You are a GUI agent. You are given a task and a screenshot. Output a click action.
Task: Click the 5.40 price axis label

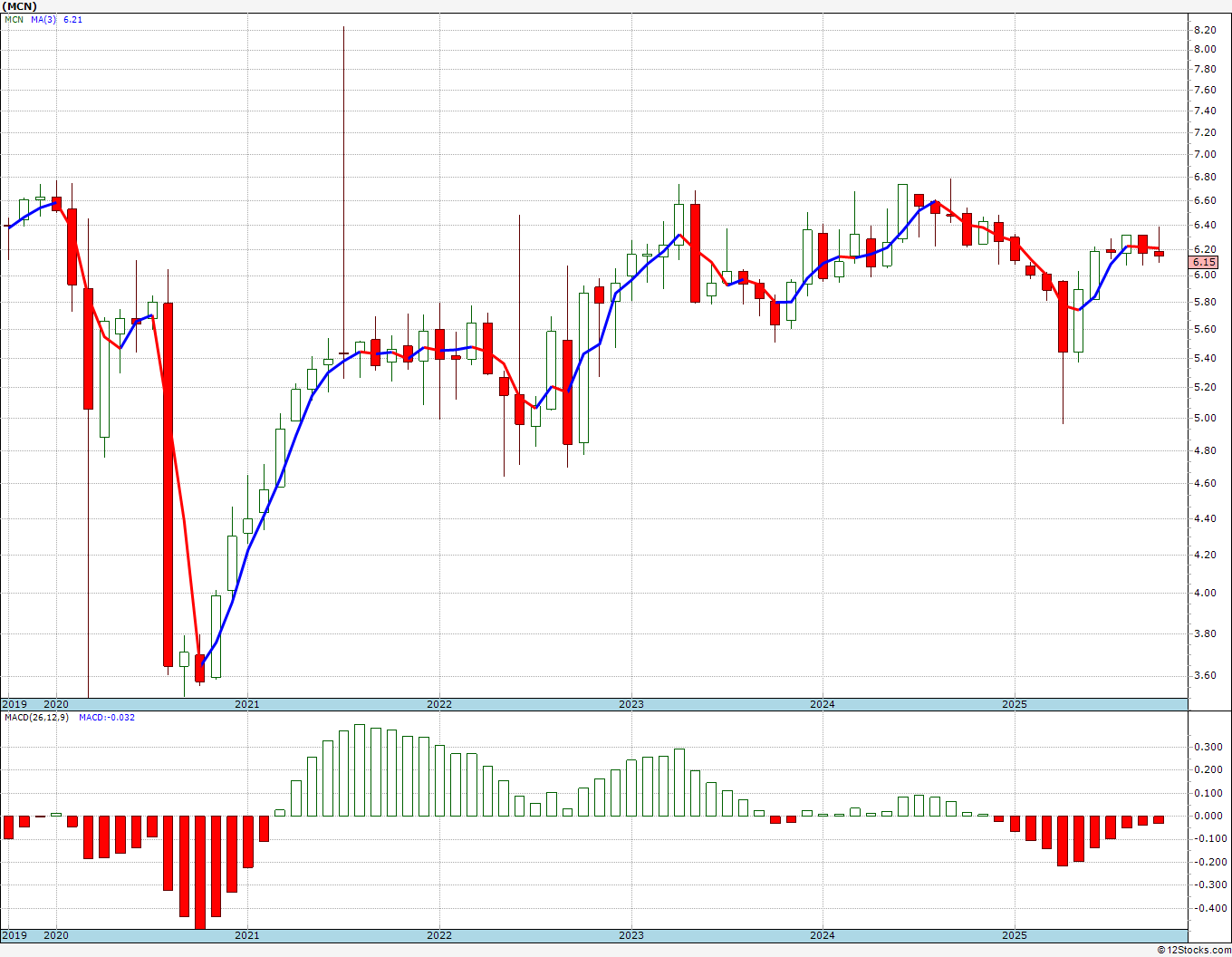[1205, 358]
